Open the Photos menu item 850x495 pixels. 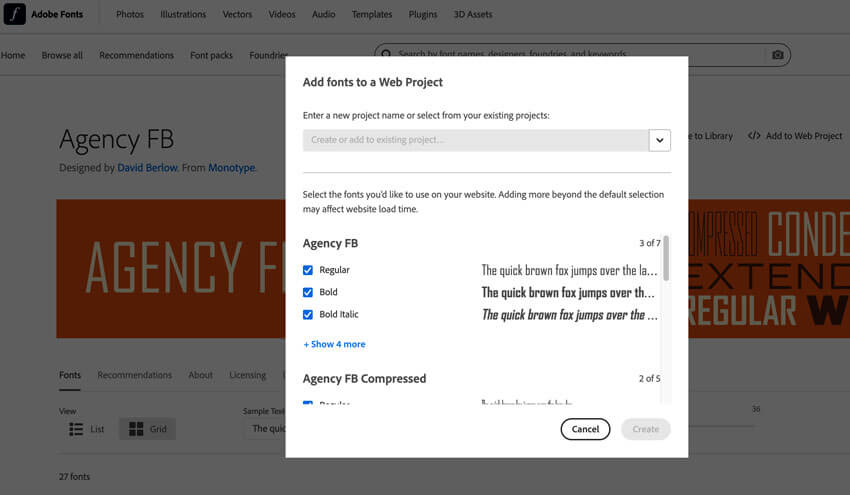click(x=130, y=14)
